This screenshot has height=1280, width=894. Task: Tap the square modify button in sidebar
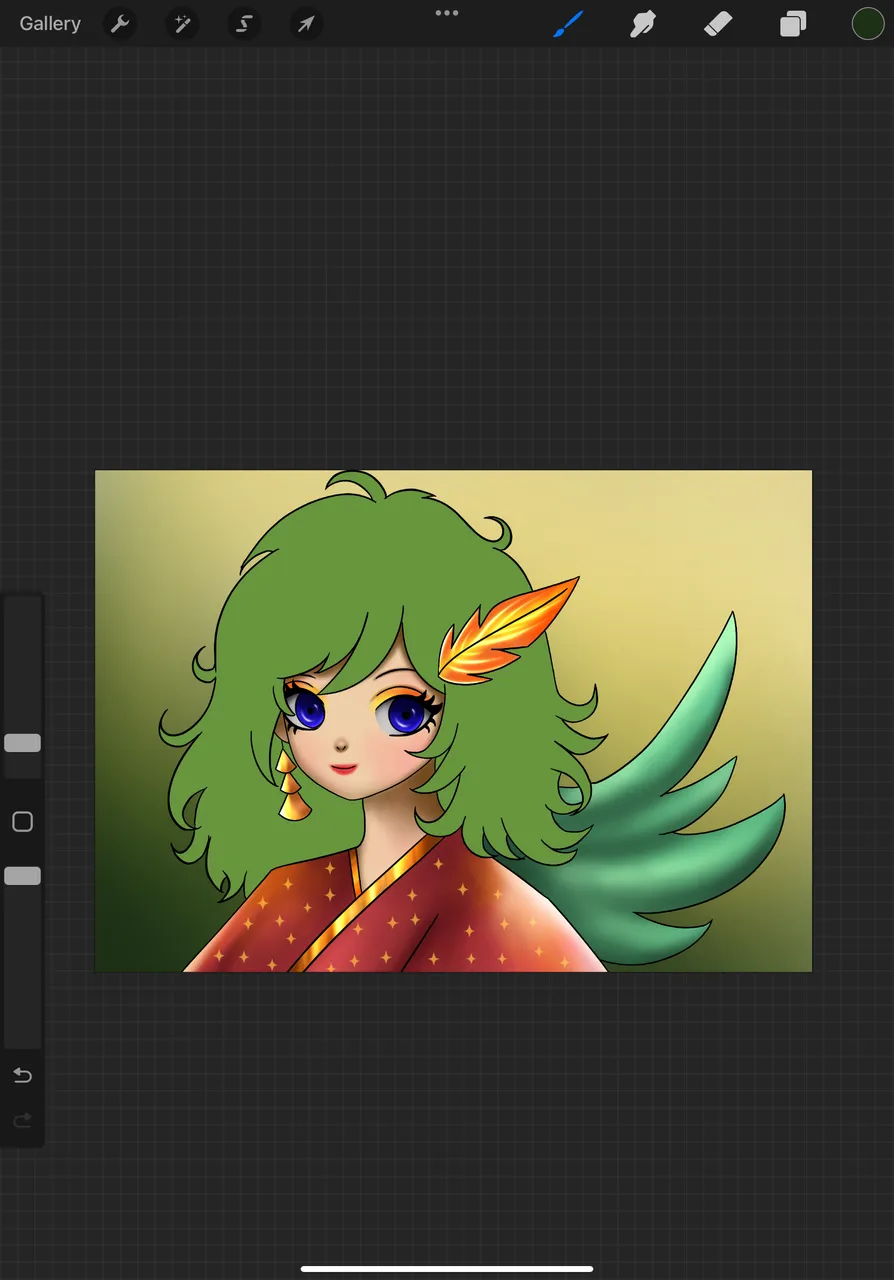click(22, 822)
